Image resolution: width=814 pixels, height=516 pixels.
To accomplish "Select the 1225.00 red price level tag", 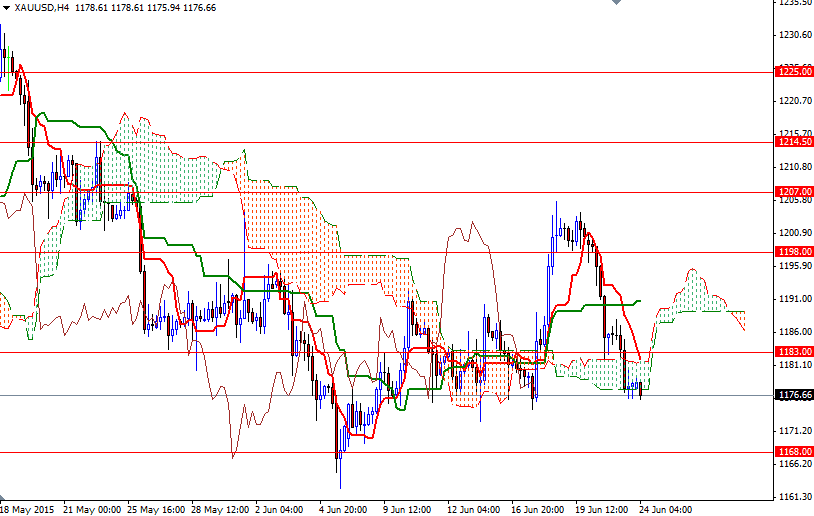I will 793,72.
